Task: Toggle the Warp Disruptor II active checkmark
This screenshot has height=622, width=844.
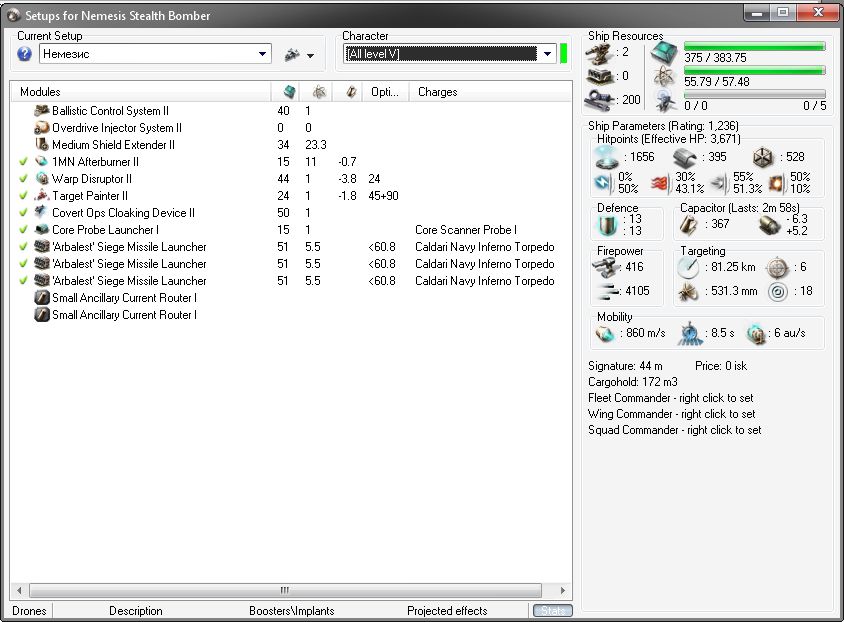Action: coord(23,179)
